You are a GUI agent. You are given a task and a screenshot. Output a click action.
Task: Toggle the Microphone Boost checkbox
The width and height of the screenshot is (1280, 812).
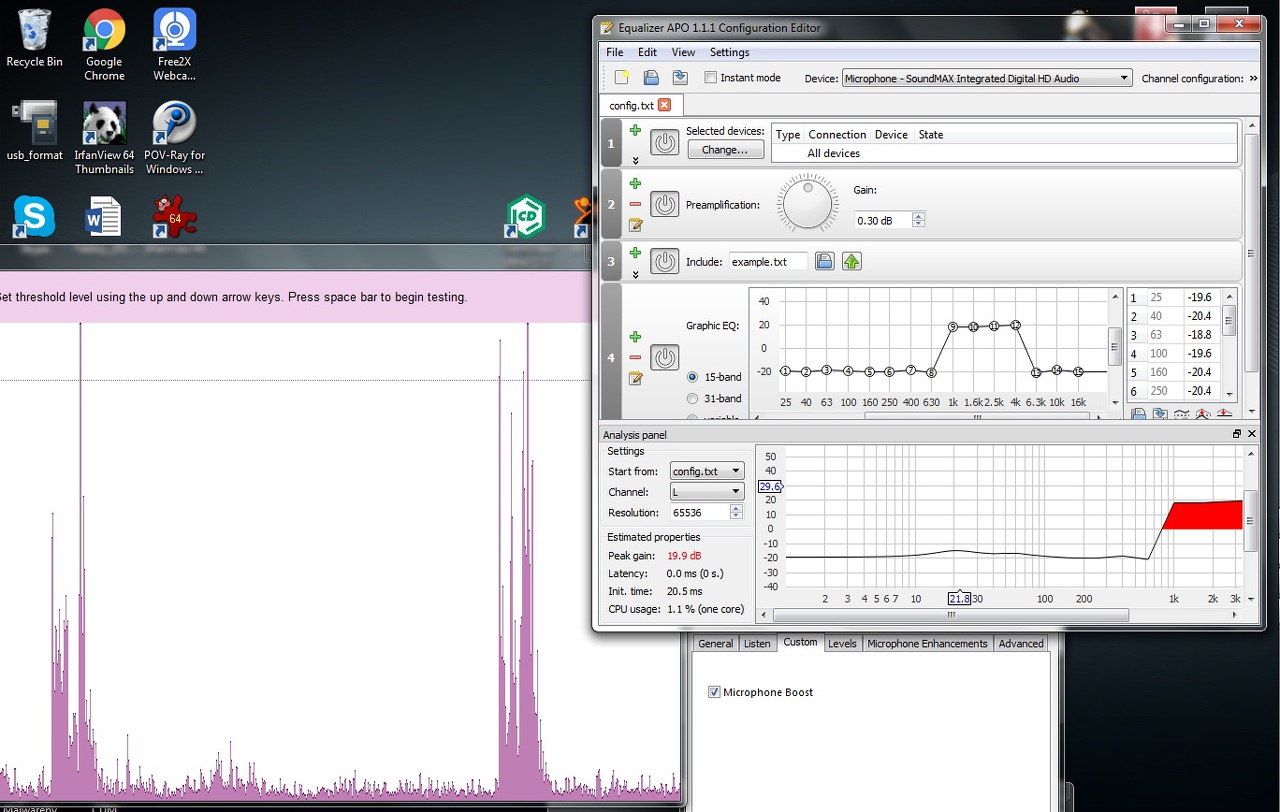714,692
